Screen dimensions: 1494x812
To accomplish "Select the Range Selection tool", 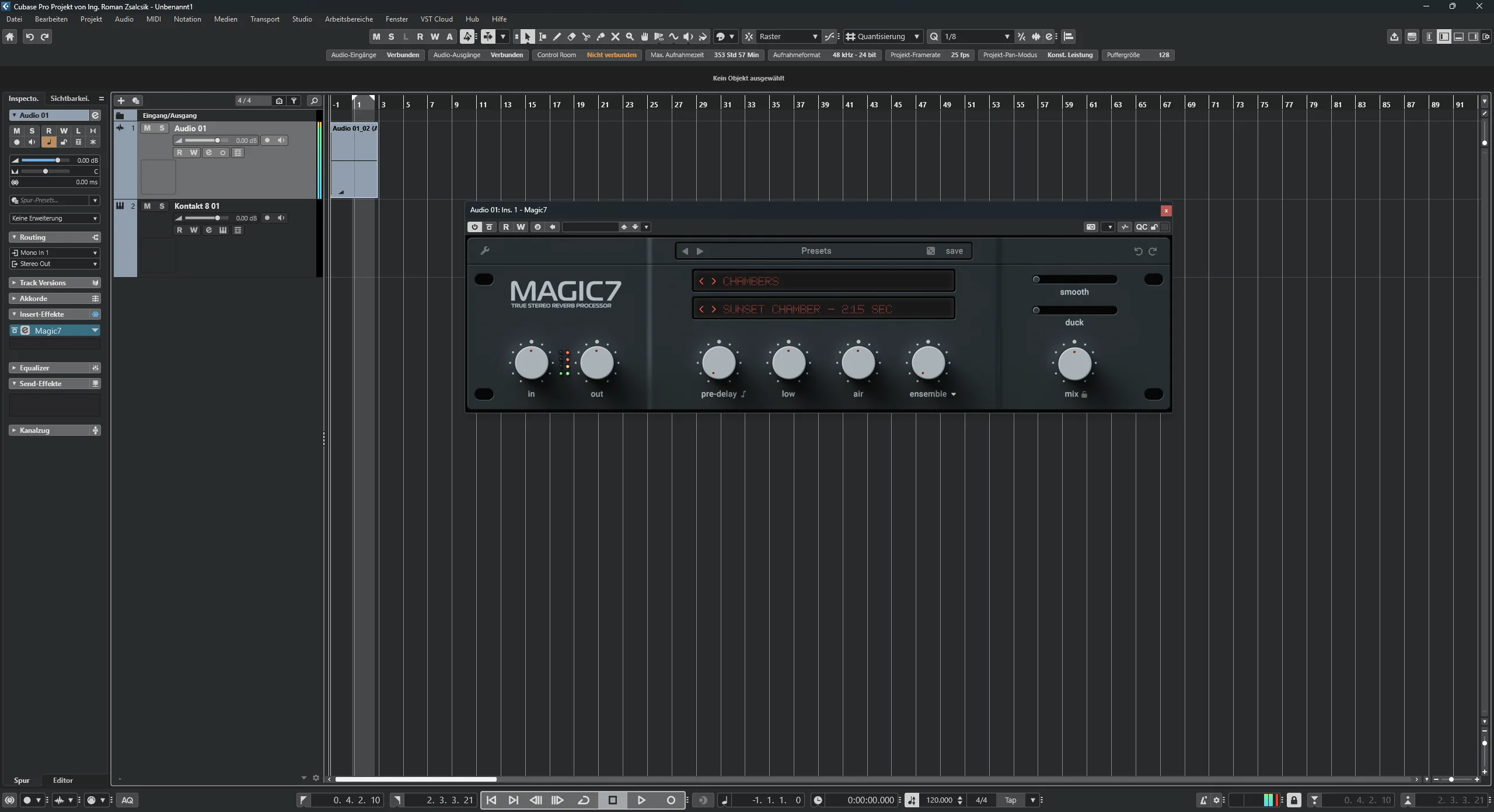I will pos(542,37).
